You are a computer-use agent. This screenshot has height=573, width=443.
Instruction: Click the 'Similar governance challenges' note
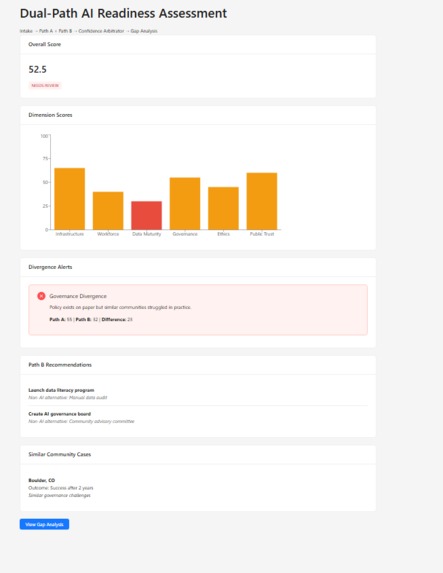(60, 495)
